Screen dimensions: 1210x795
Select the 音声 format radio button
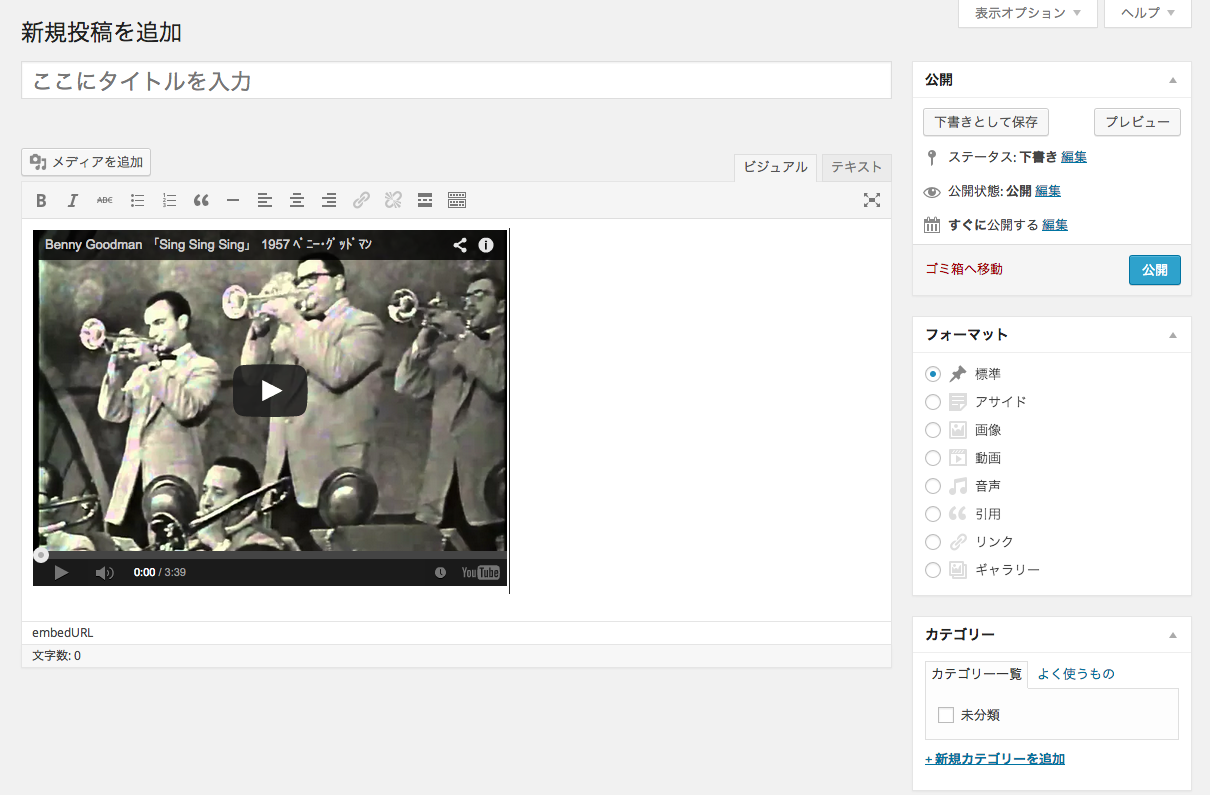(933, 486)
